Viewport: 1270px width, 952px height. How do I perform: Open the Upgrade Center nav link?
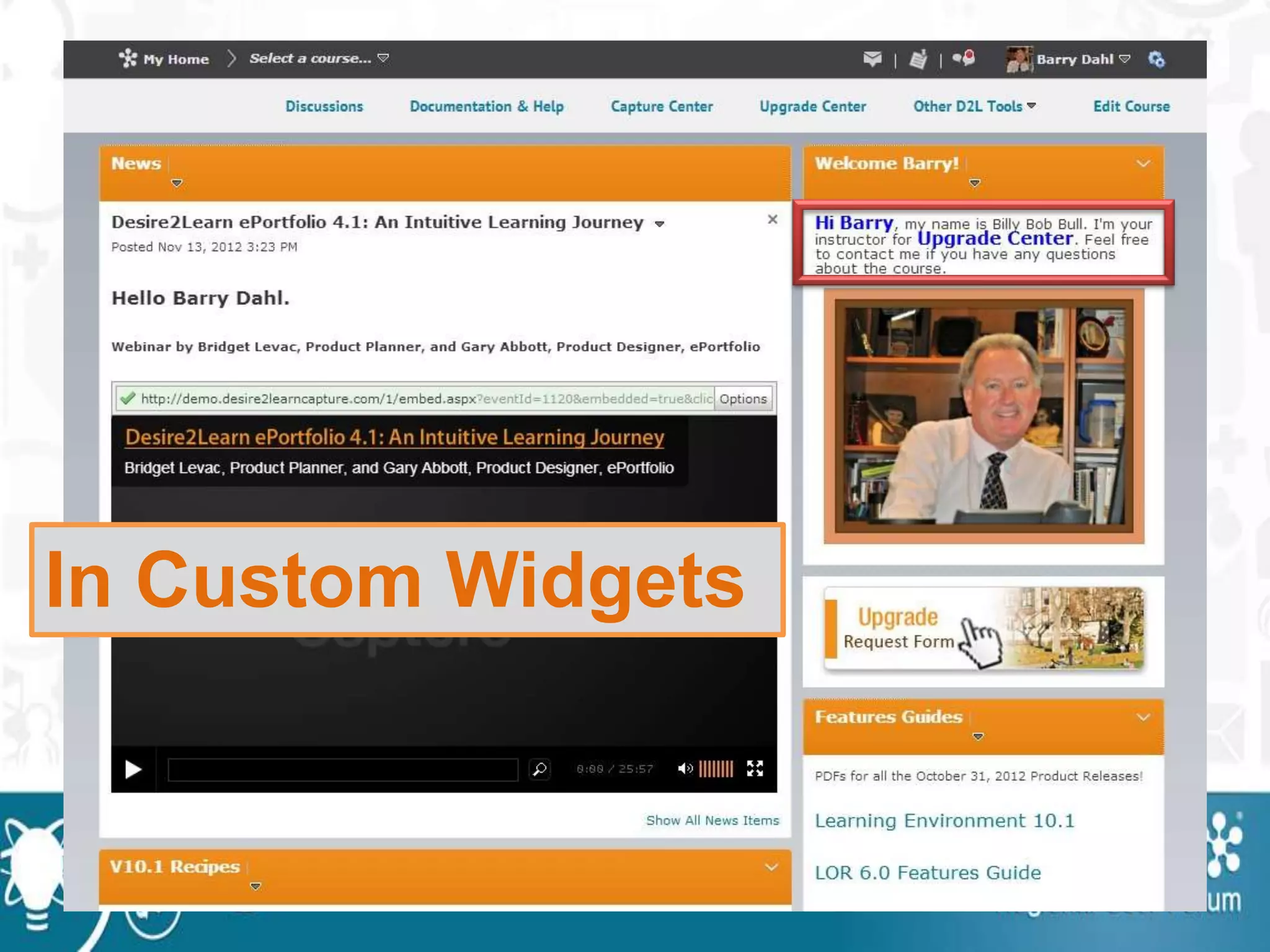[813, 106]
